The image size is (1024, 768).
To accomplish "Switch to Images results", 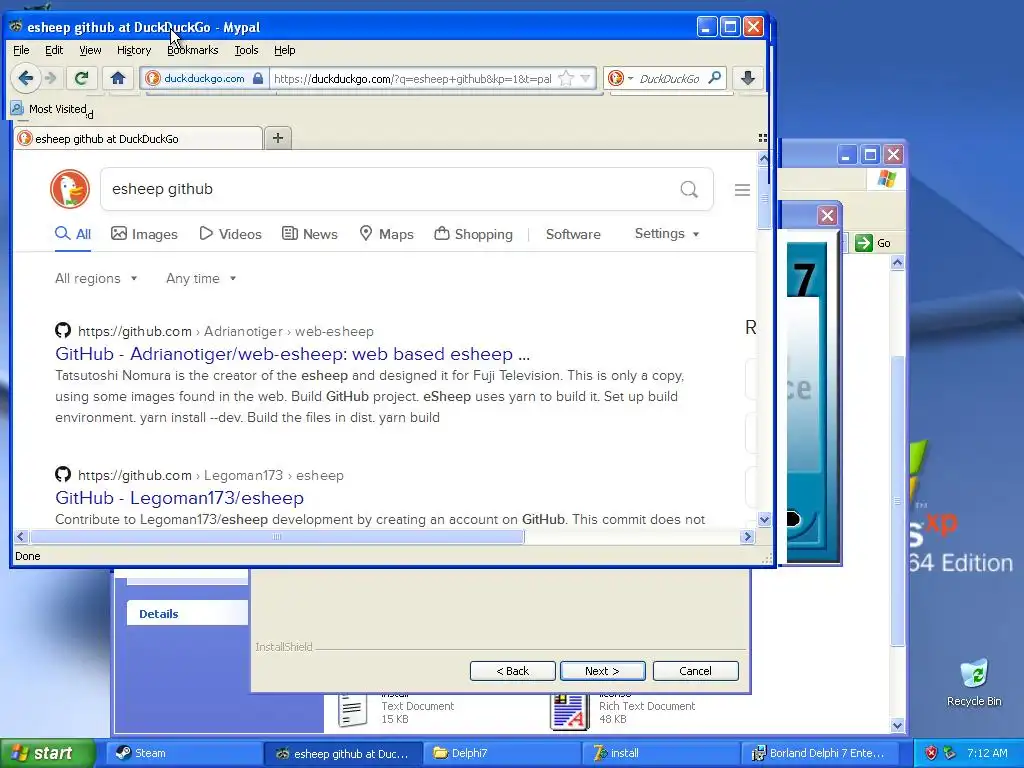I will click(144, 234).
